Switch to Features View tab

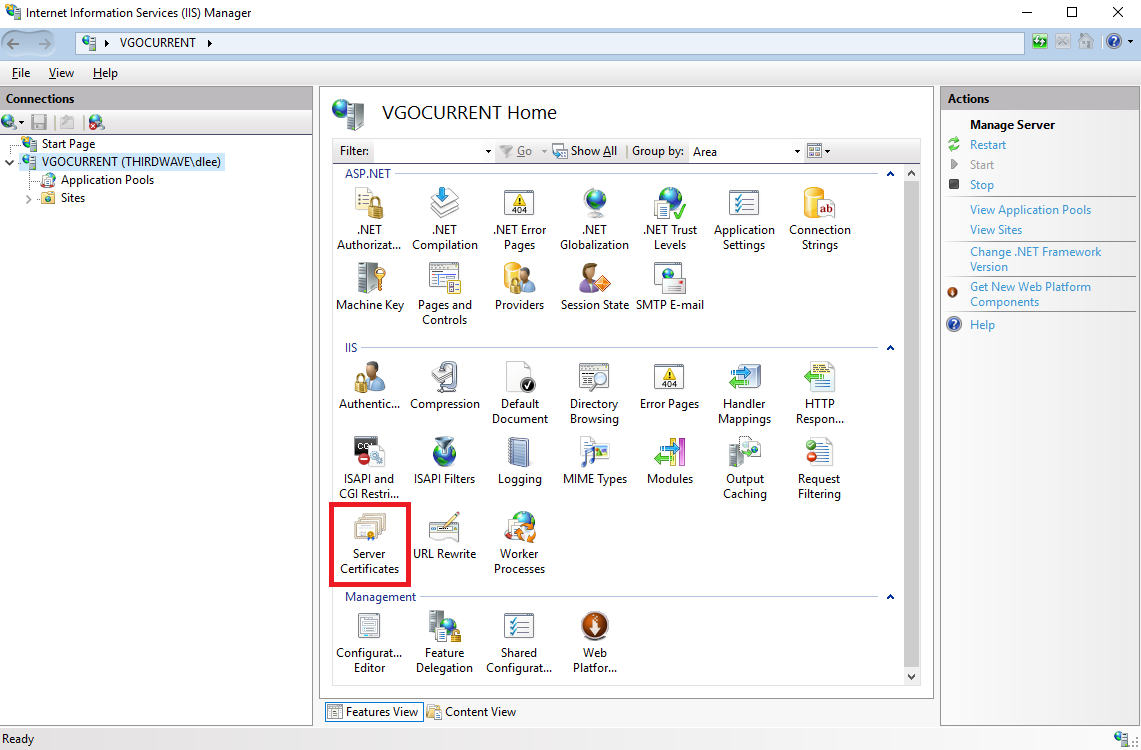(x=373, y=711)
